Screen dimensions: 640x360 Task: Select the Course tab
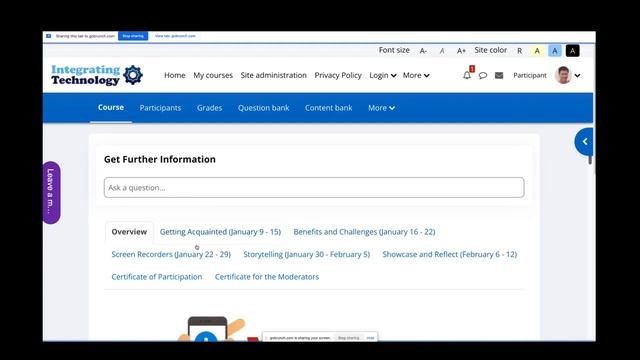point(111,107)
